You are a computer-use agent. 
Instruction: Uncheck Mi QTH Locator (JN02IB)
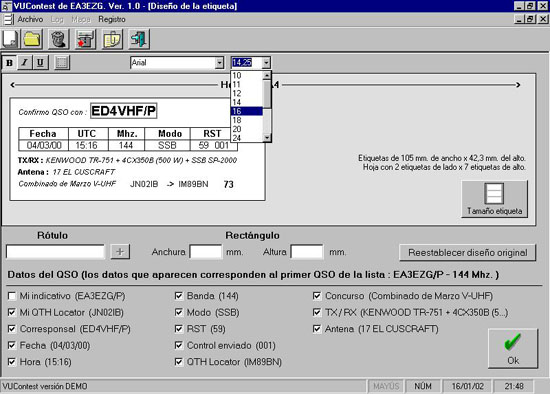[12, 312]
